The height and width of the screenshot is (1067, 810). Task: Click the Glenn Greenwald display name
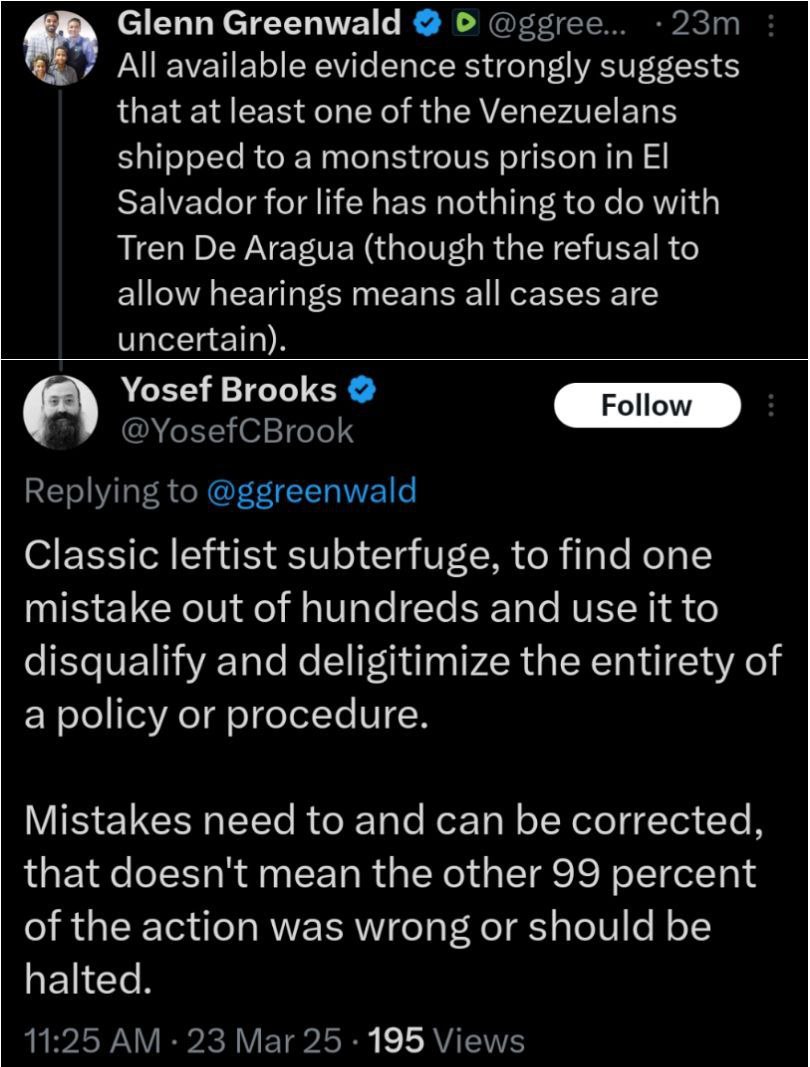click(259, 24)
